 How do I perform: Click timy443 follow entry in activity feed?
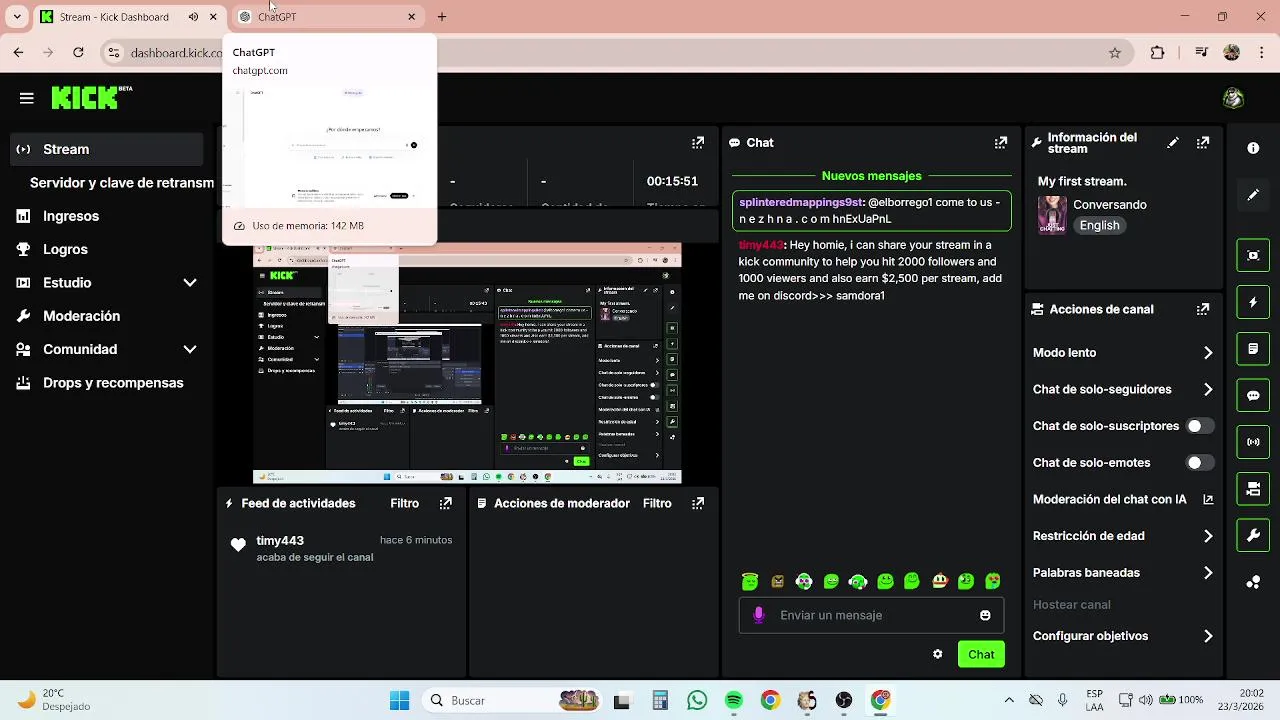341,548
